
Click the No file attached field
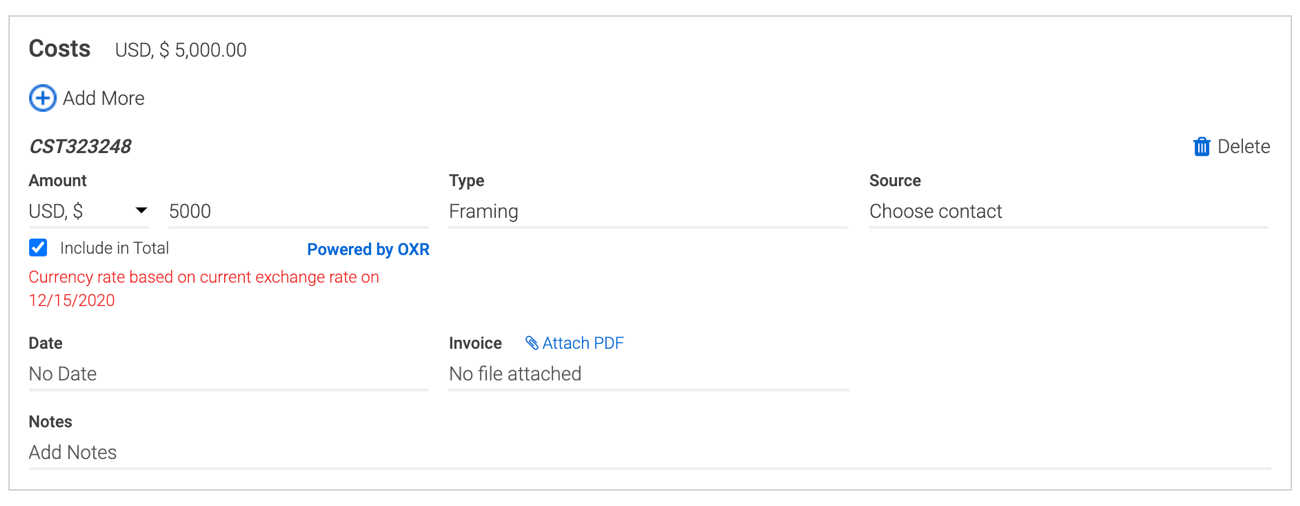[x=649, y=374]
